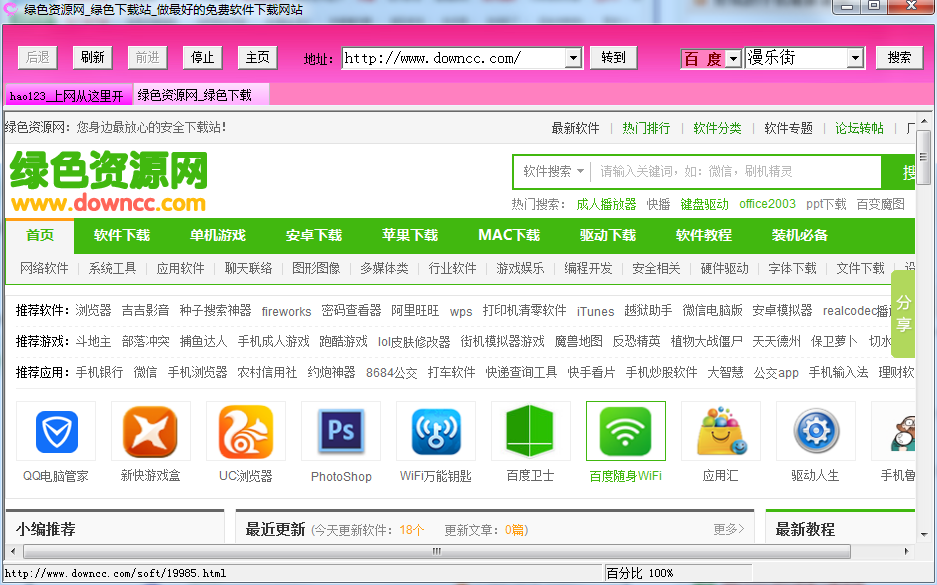Select the UC浏览器 browser icon

pos(245,431)
